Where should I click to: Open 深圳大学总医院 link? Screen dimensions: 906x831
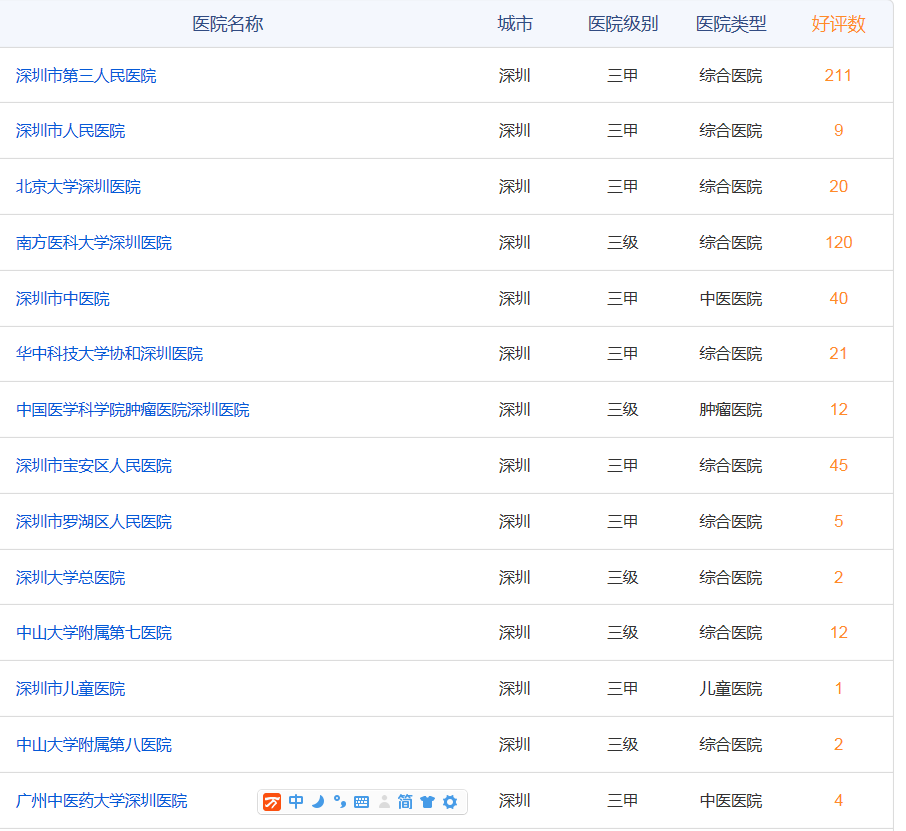pyautogui.click(x=70, y=578)
